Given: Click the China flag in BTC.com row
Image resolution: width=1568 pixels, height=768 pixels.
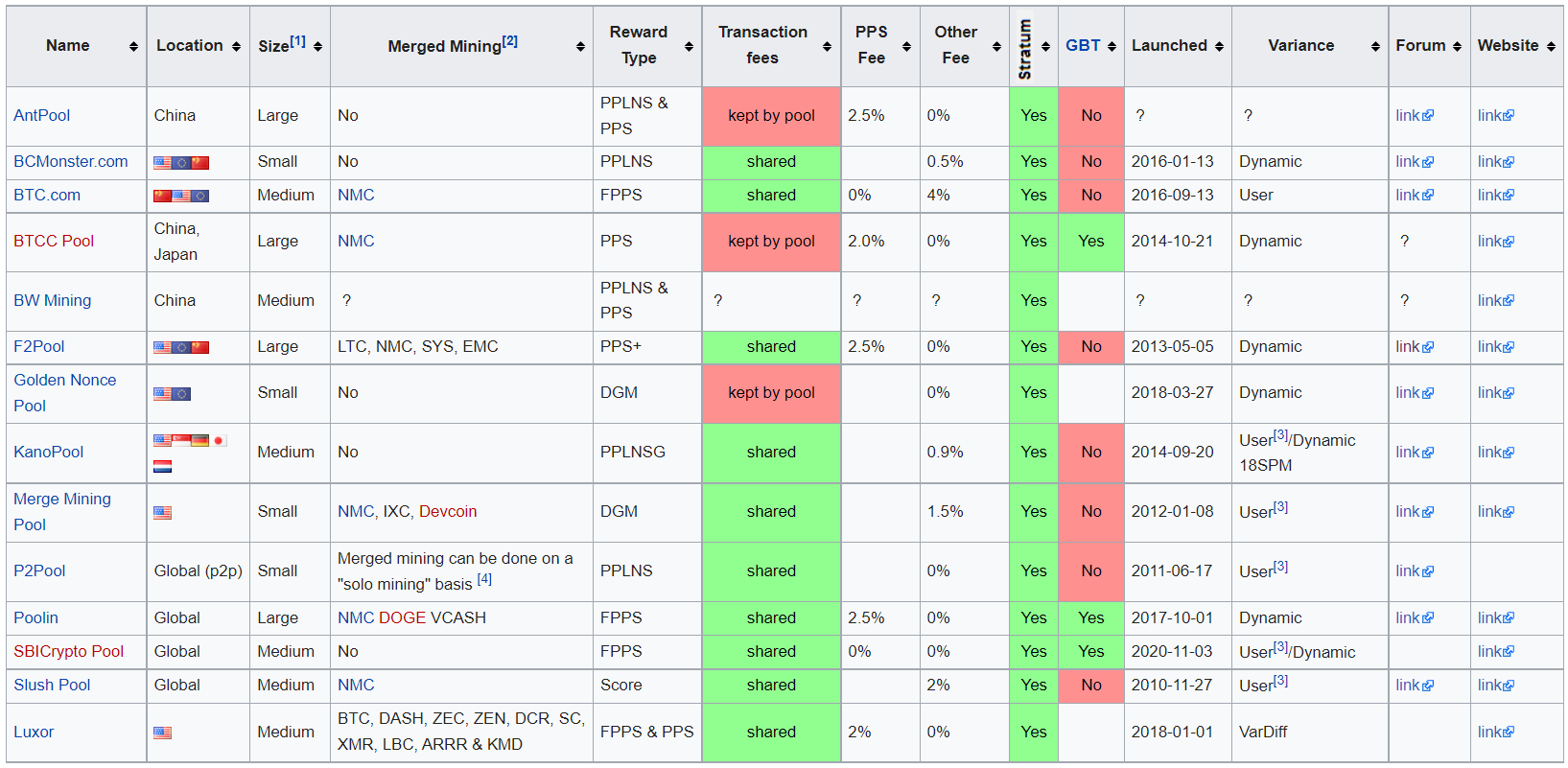Looking at the screenshot, I should pos(163,197).
